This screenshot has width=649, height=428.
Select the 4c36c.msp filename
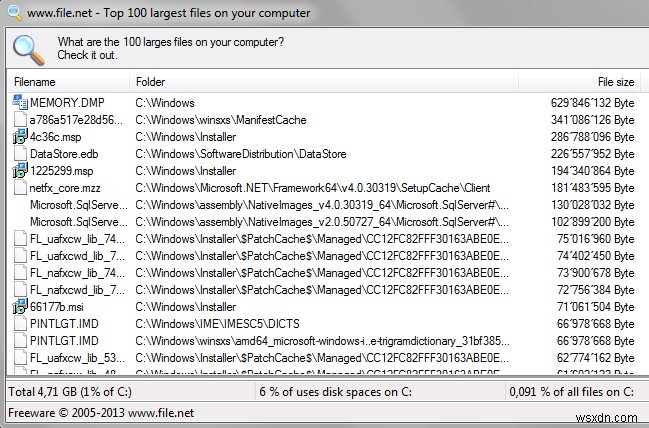[55, 137]
